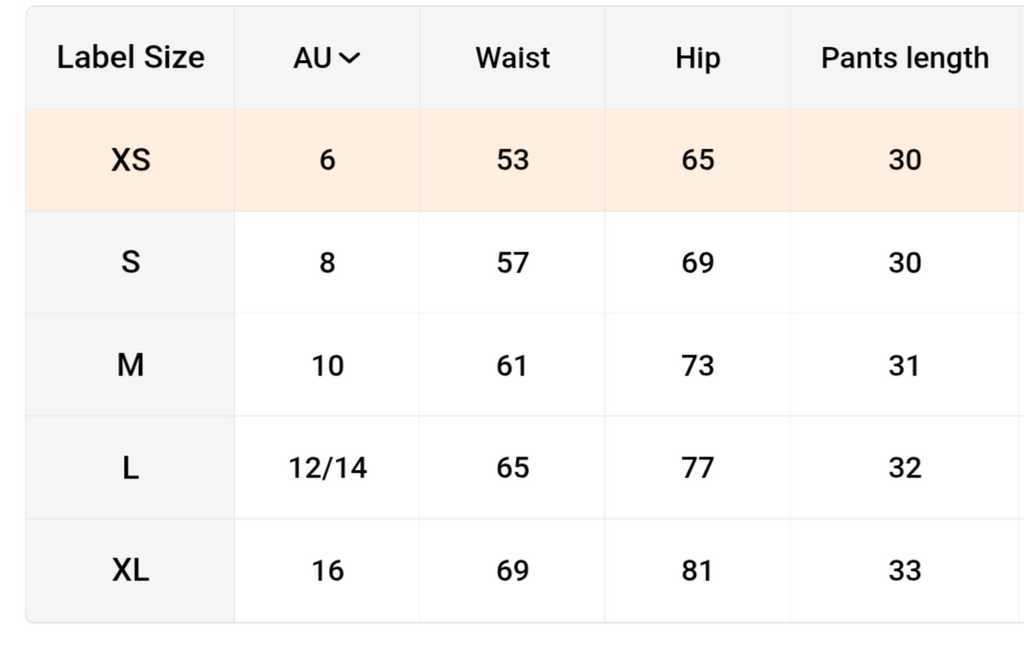Select the S label size cell

pos(131,262)
